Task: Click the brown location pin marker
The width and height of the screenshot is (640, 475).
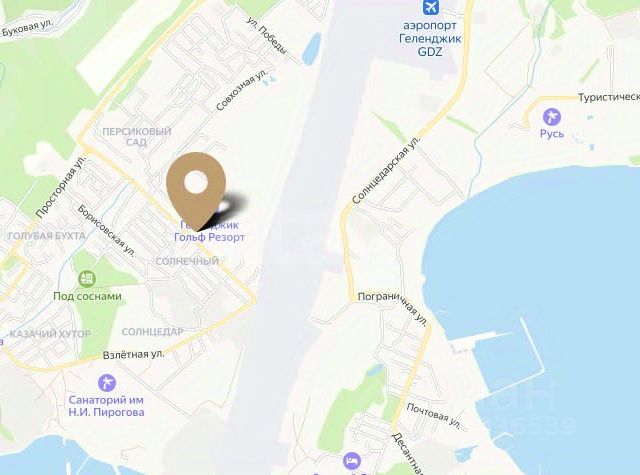Action: tap(196, 191)
